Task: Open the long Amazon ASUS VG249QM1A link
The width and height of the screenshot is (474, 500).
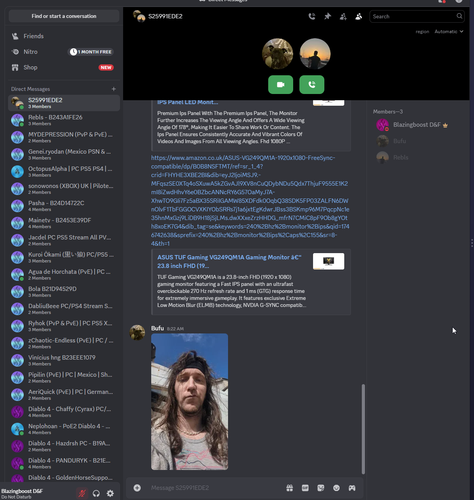Action: click(250, 200)
